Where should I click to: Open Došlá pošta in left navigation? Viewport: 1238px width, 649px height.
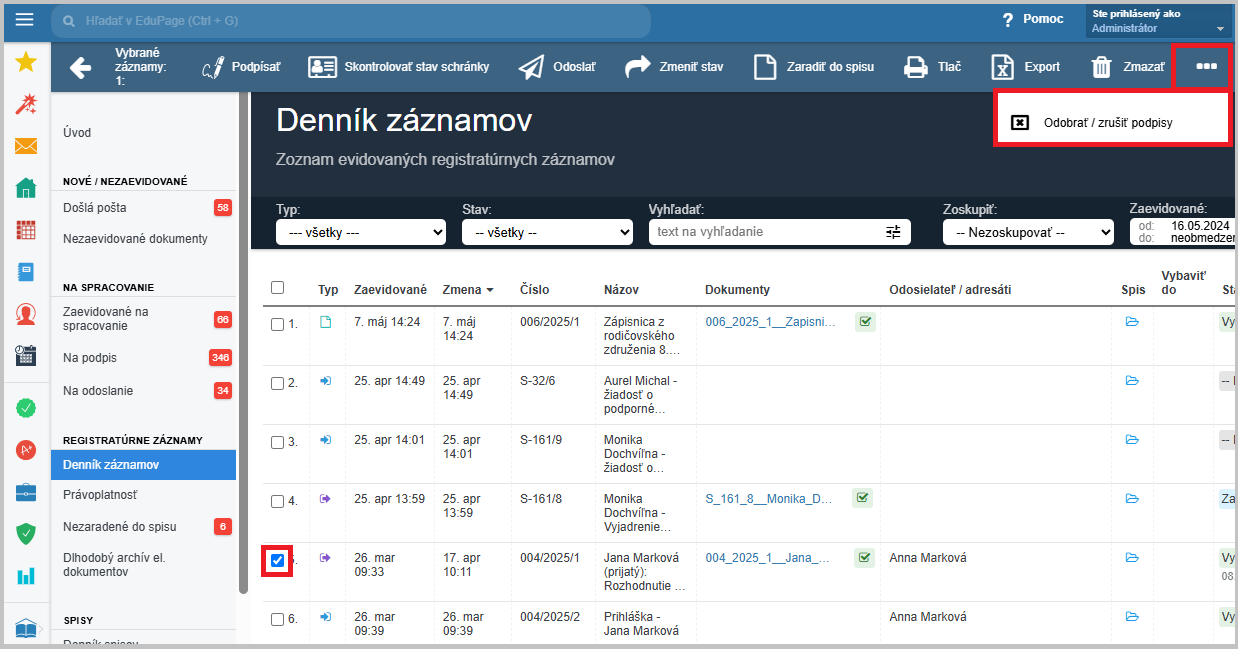coord(95,208)
